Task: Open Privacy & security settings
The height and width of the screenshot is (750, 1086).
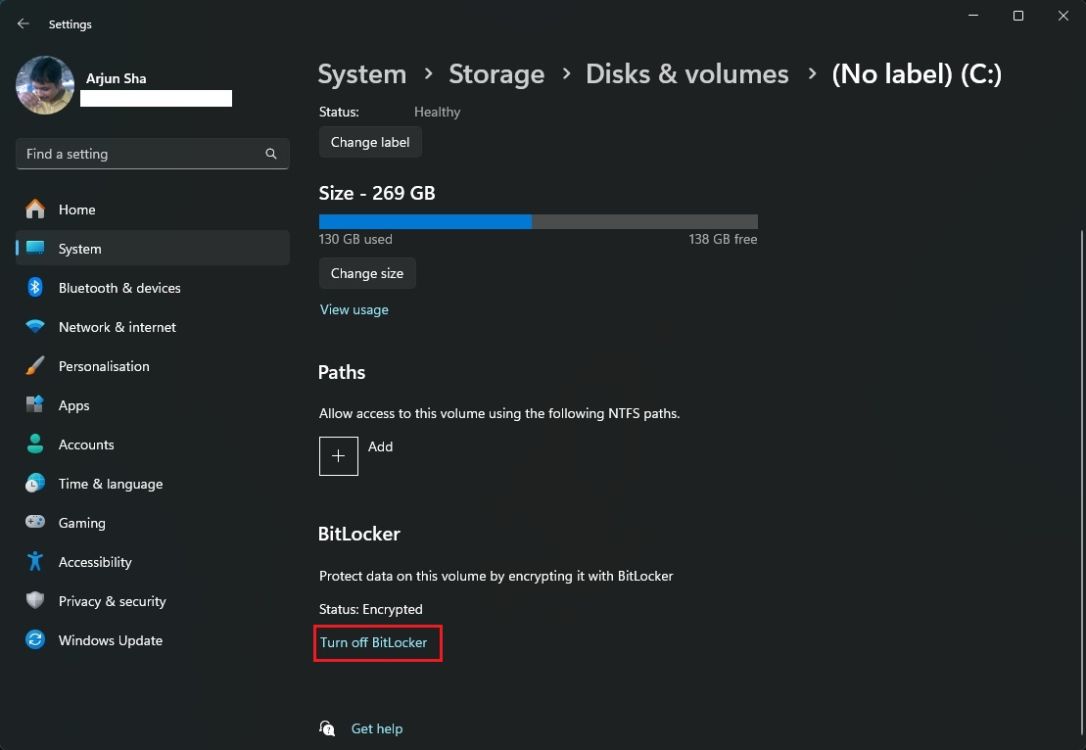Action: 112,601
